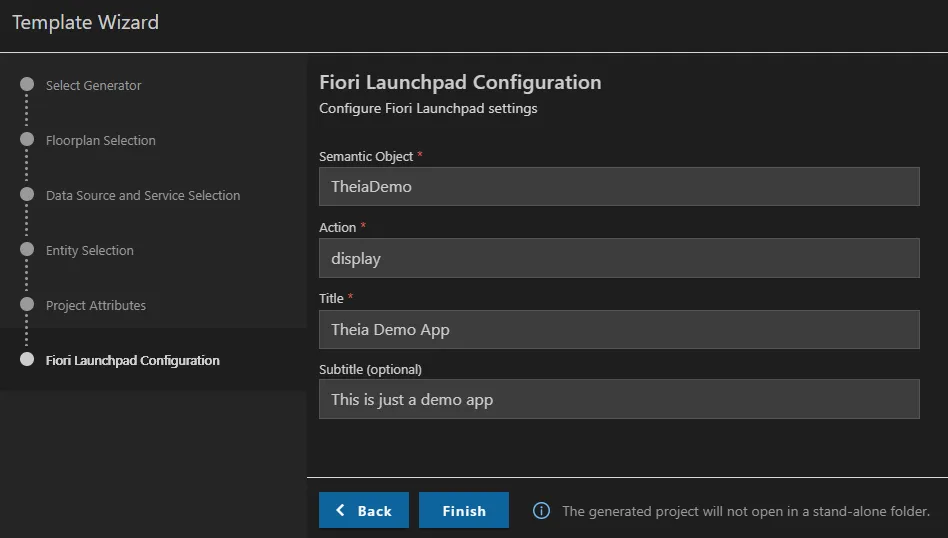This screenshot has width=948, height=538.
Task: Focus the Semantic Object input field
Action: 618,186
